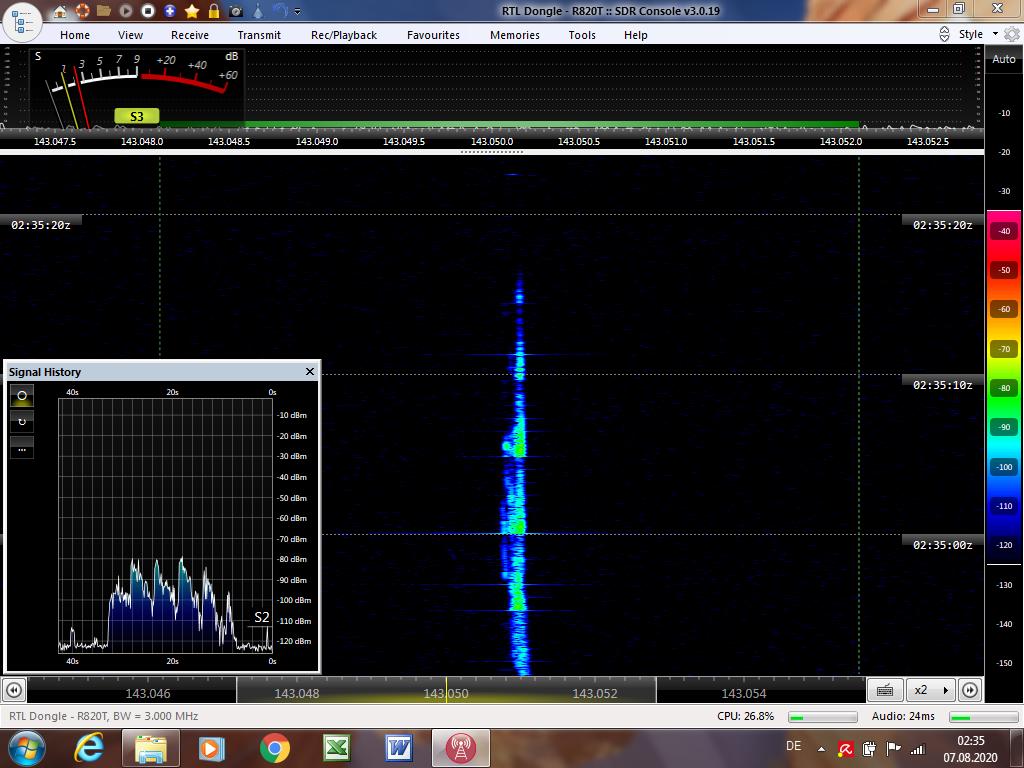1024x768 pixels.
Task: Open the x2 zoom dropdown
Action: tap(931, 690)
